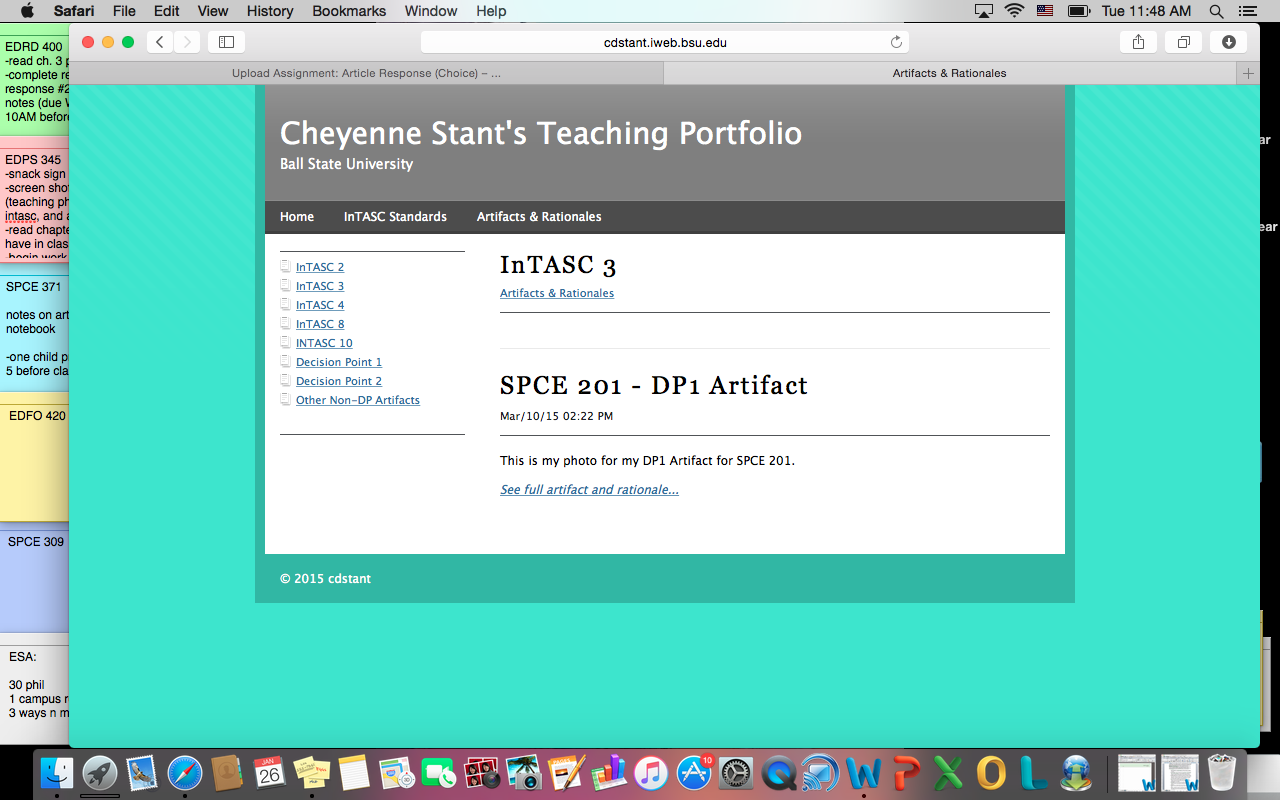The height and width of the screenshot is (800, 1280).
Task: Click the Safari back button
Action: tap(160, 42)
